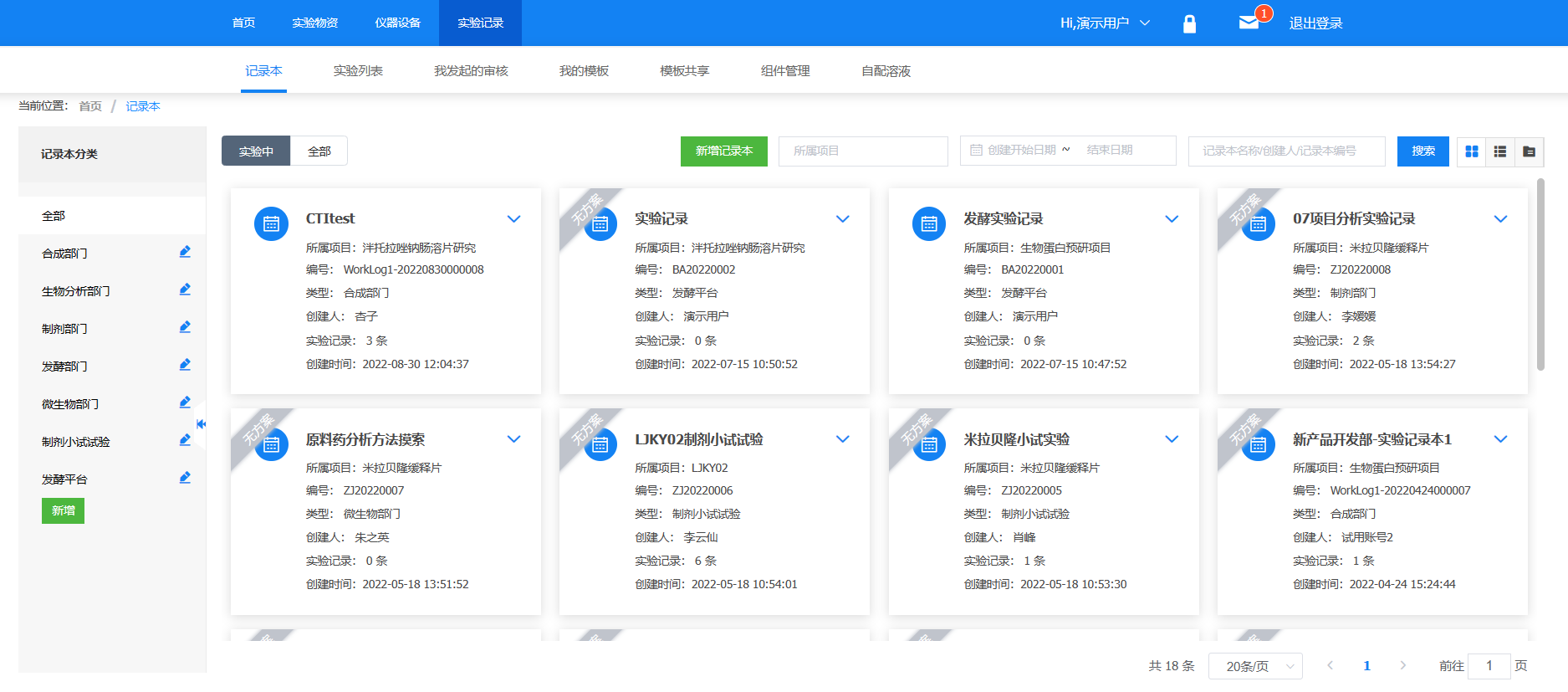1568x692 pixels.
Task: Open the 实验物资 top menu
Action: (x=315, y=23)
